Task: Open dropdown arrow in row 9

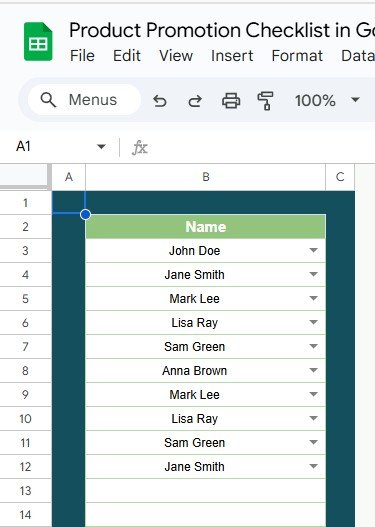Action: tap(313, 394)
